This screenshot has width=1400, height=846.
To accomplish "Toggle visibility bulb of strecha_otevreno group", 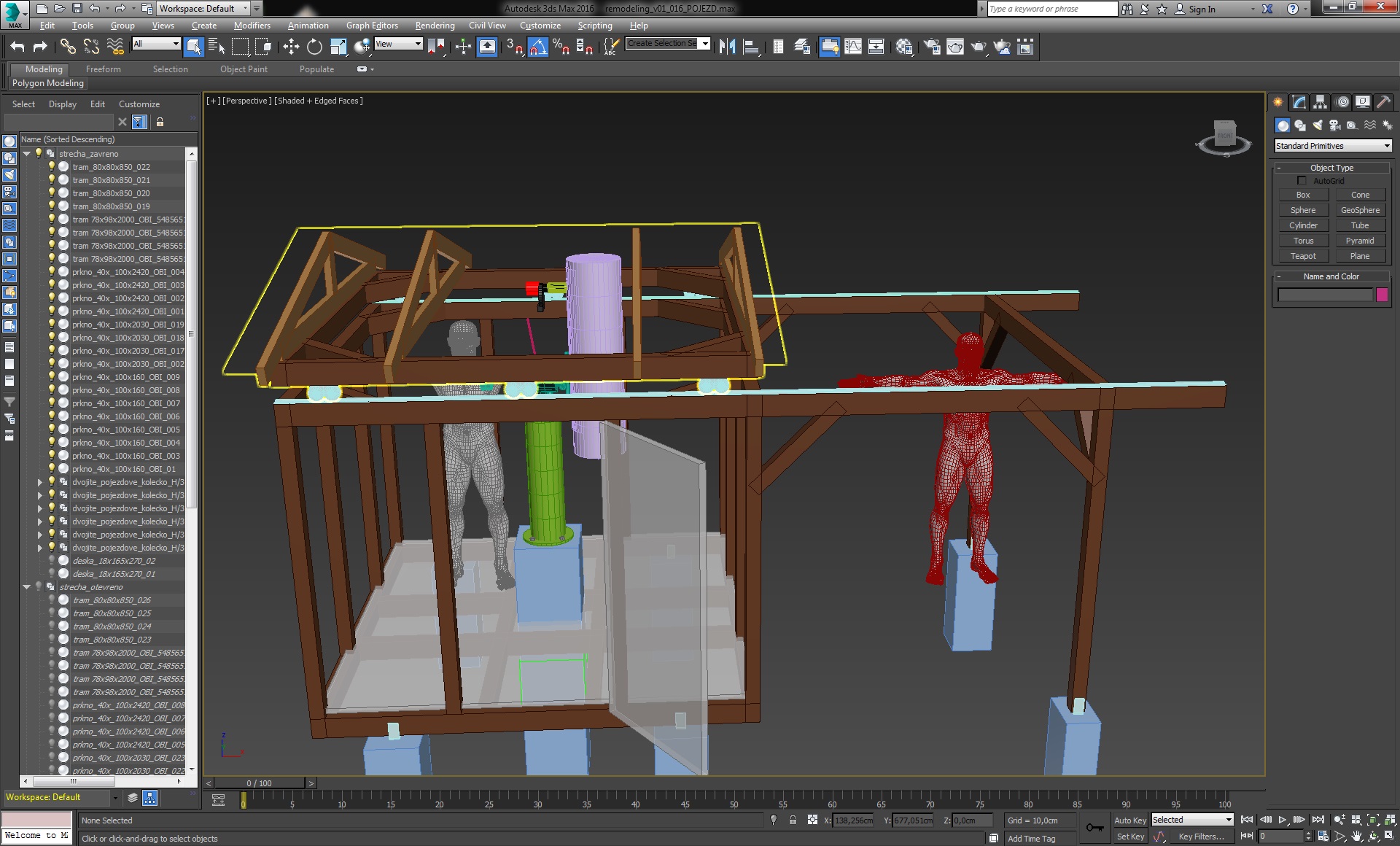I will (x=39, y=586).
